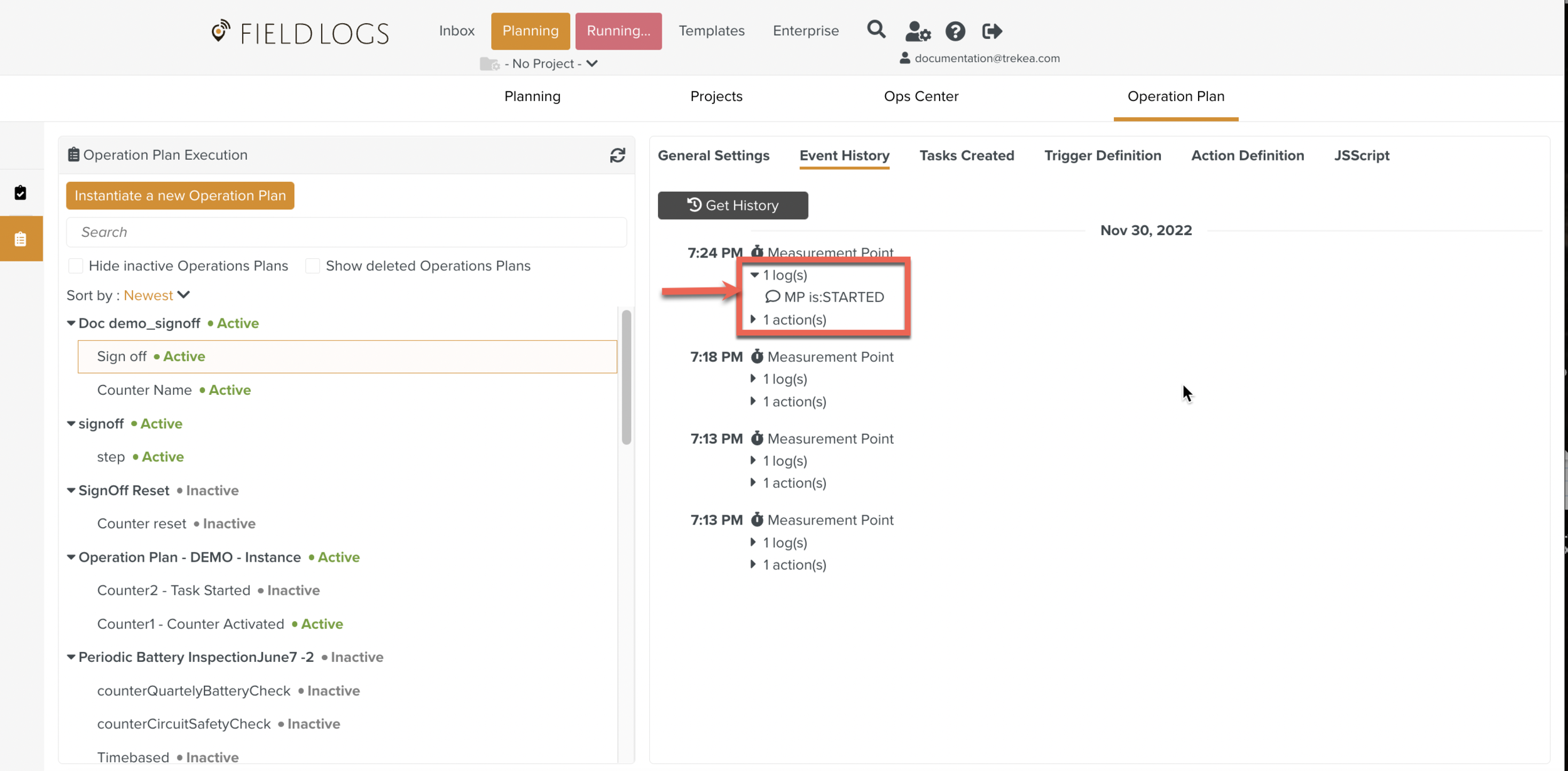Screen dimensions: 1568x771
Task: Click the Operation Plan tab
Action: point(1175,97)
